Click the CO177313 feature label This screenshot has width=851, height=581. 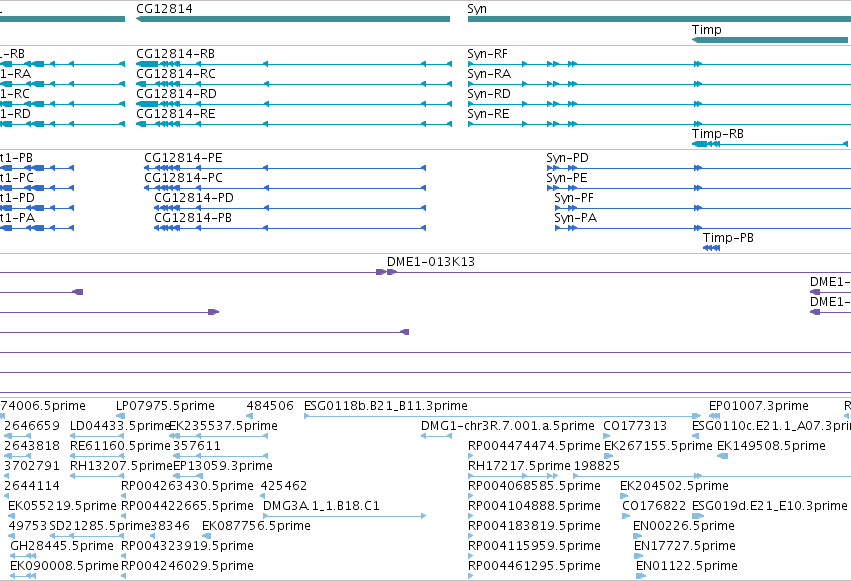pos(635,426)
